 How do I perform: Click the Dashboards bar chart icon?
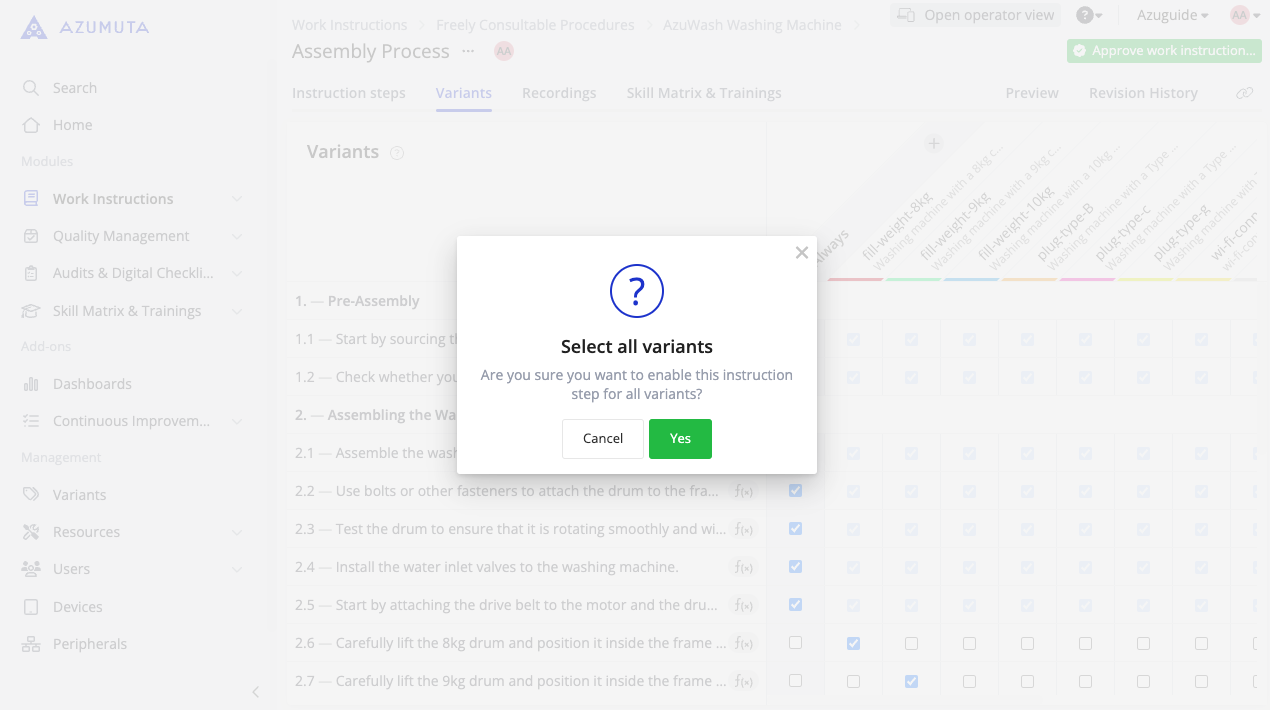(x=31, y=384)
